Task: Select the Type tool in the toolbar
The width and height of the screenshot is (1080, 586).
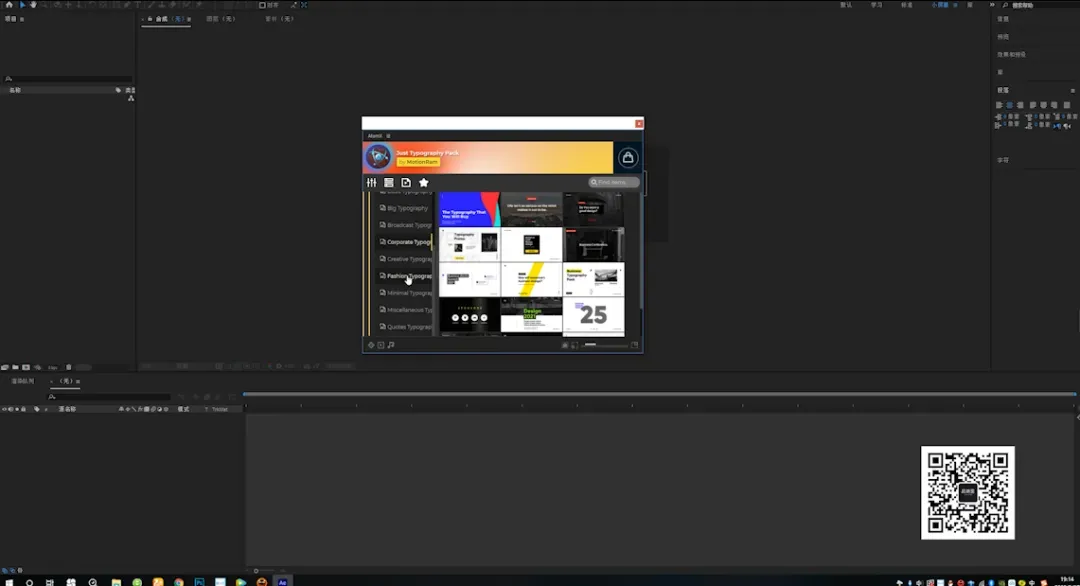Action: coord(138,5)
